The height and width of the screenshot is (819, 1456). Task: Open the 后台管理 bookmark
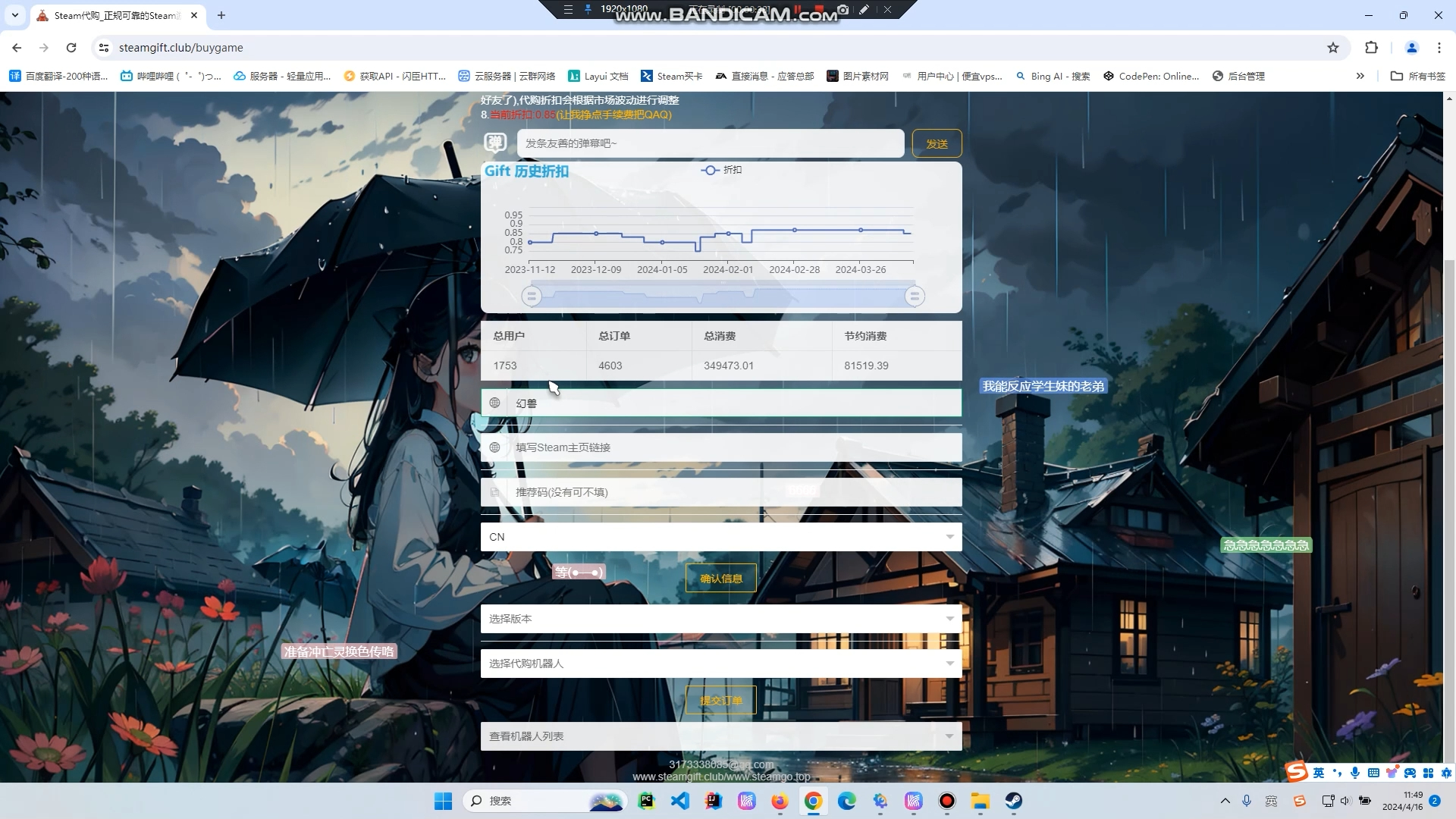click(1238, 76)
